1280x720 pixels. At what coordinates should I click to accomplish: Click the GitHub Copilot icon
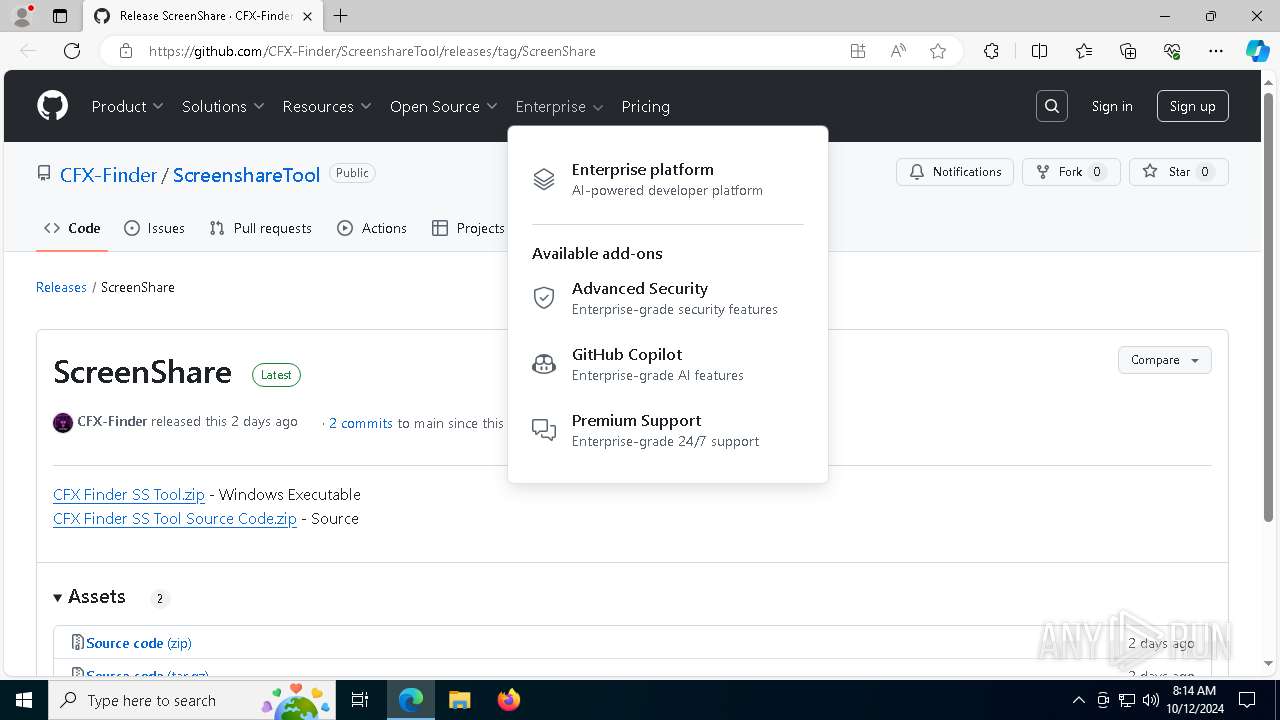click(544, 364)
